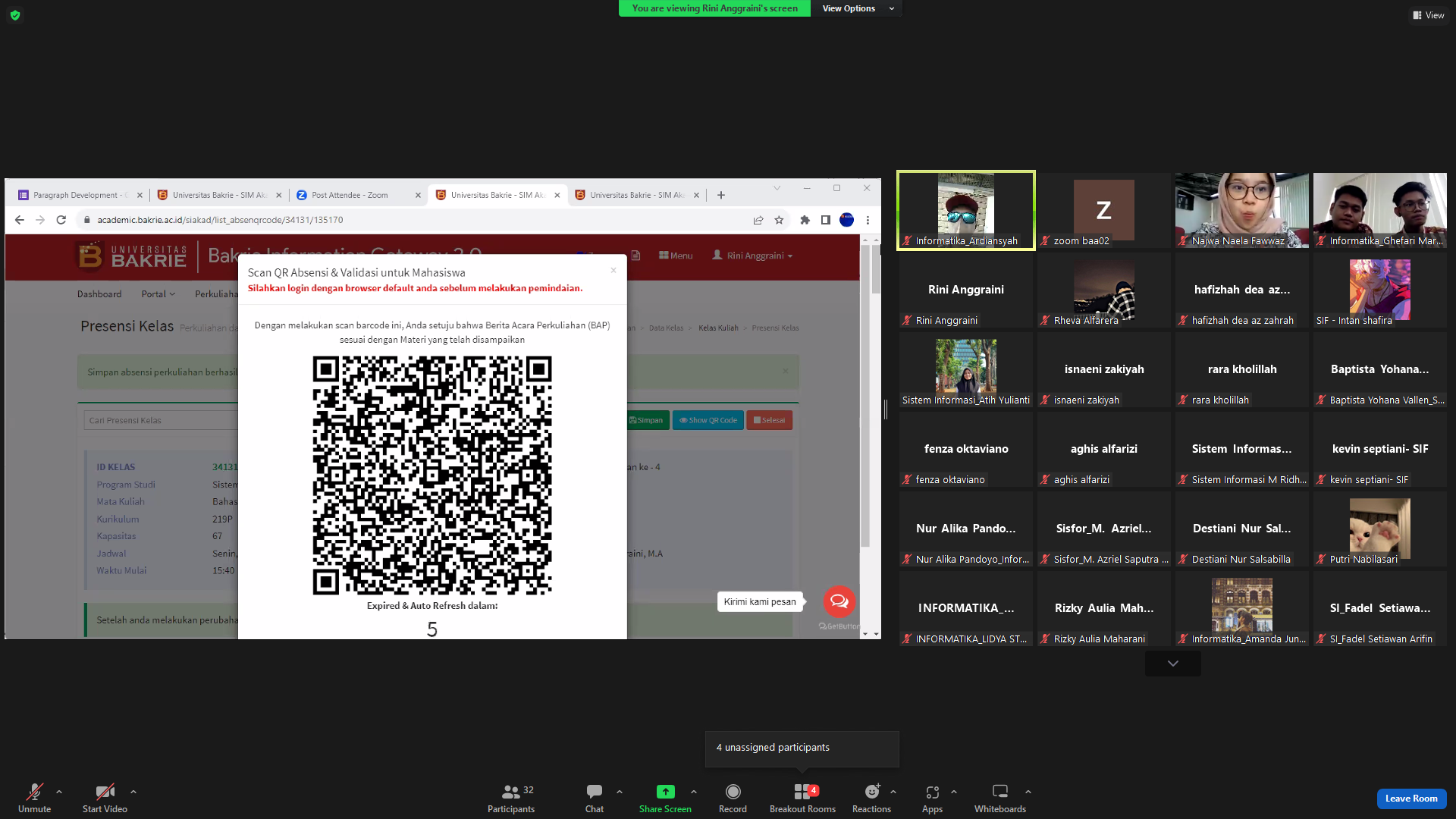Click the browser address bar URL

[x=220, y=220]
